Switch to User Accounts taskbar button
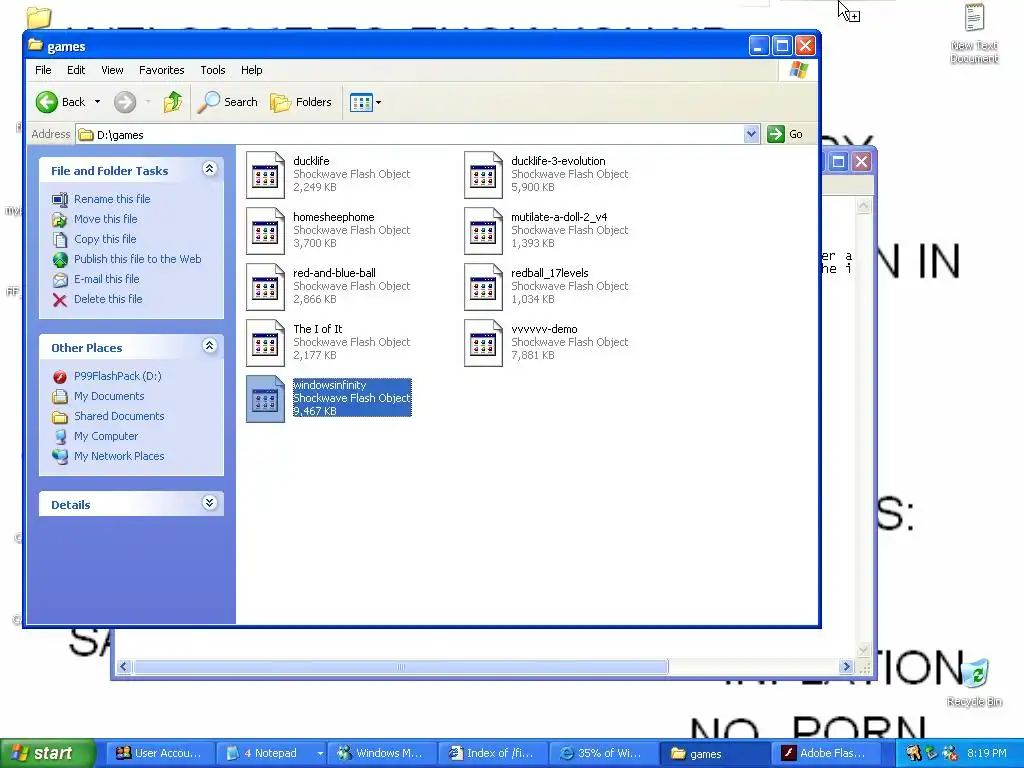The image size is (1024, 768). click(160, 753)
